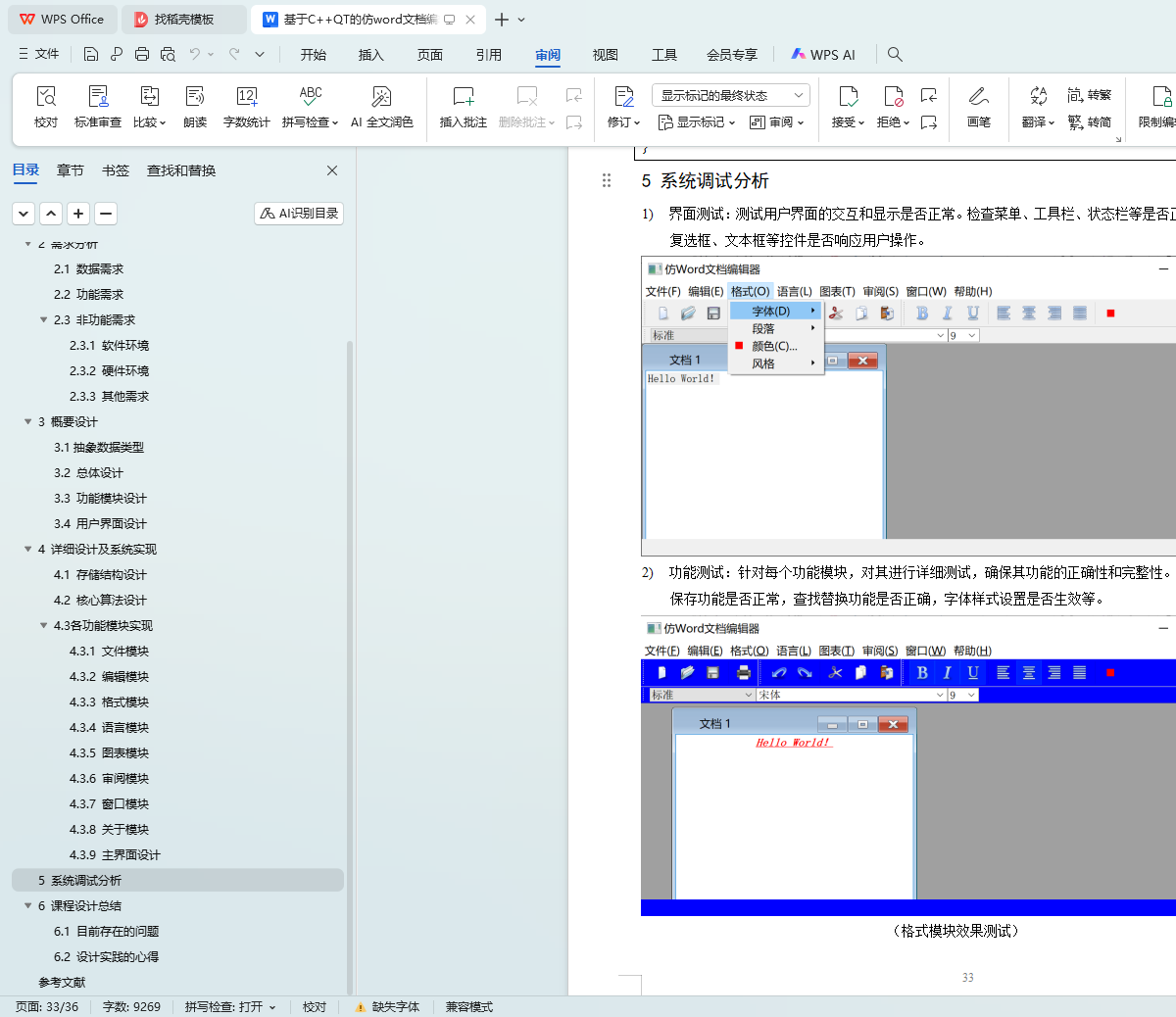The image size is (1176, 1017).
Task: Convert text with 转简 button
Action: coord(1090,122)
